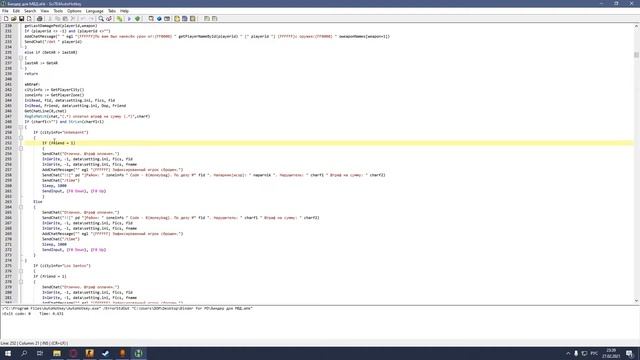Open the Language menu
Screen dimensions: 640x360
click(x=95, y=11)
